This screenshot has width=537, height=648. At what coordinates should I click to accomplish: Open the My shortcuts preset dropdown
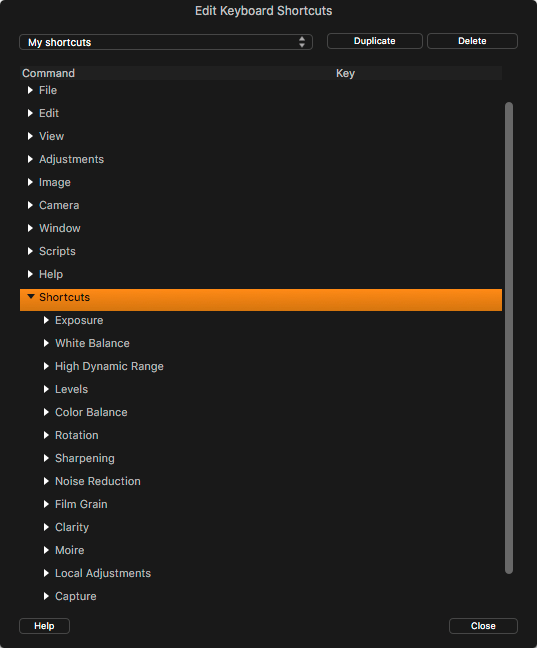coord(166,42)
